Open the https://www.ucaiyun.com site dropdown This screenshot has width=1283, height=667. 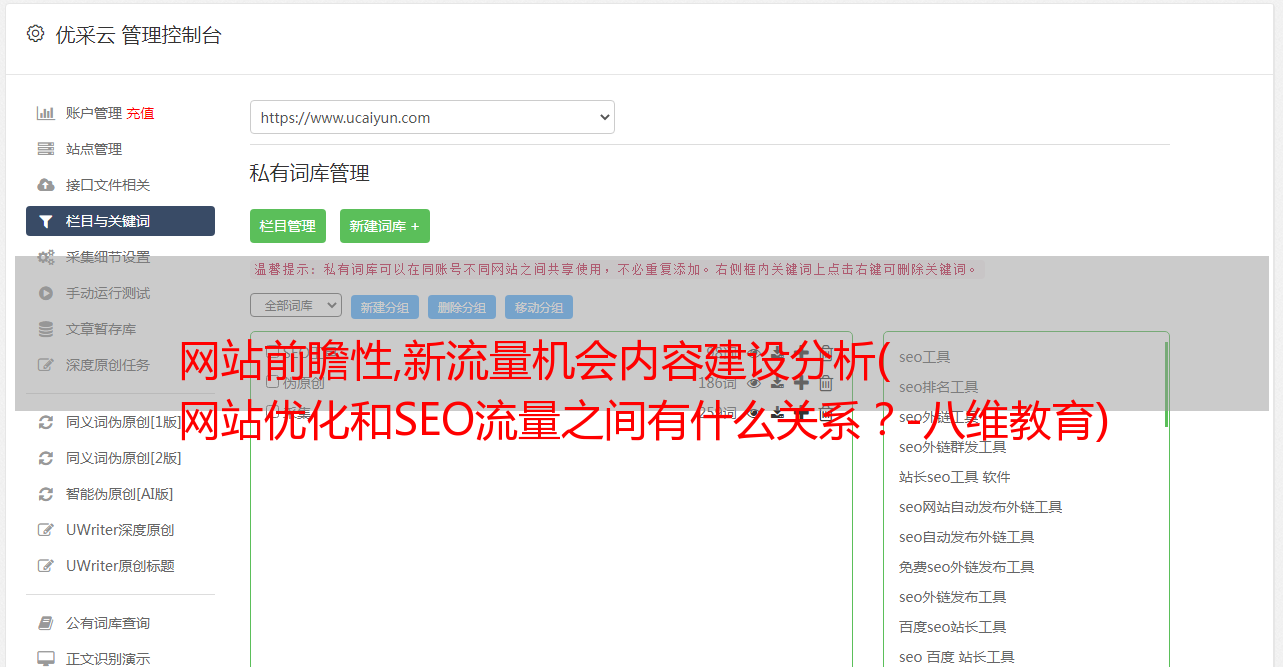[x=432, y=117]
